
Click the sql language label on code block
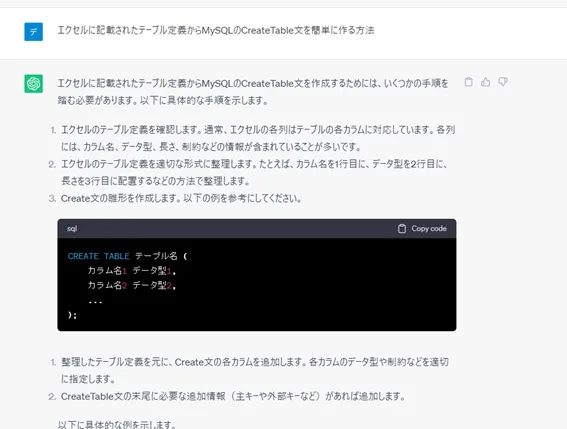(72, 229)
